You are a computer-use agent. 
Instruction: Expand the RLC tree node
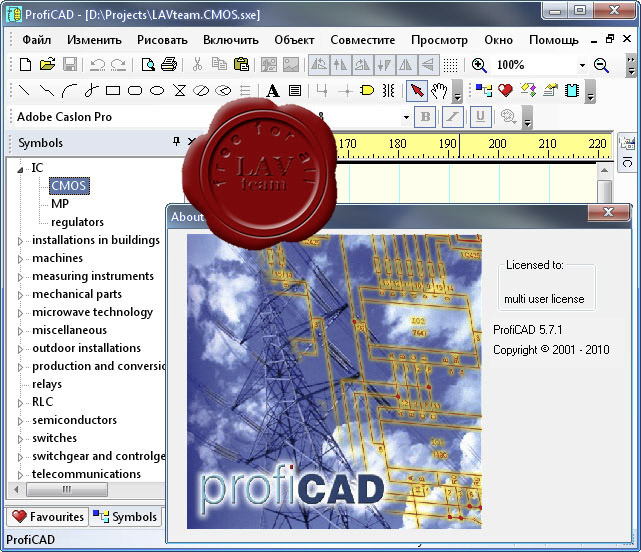[20, 403]
